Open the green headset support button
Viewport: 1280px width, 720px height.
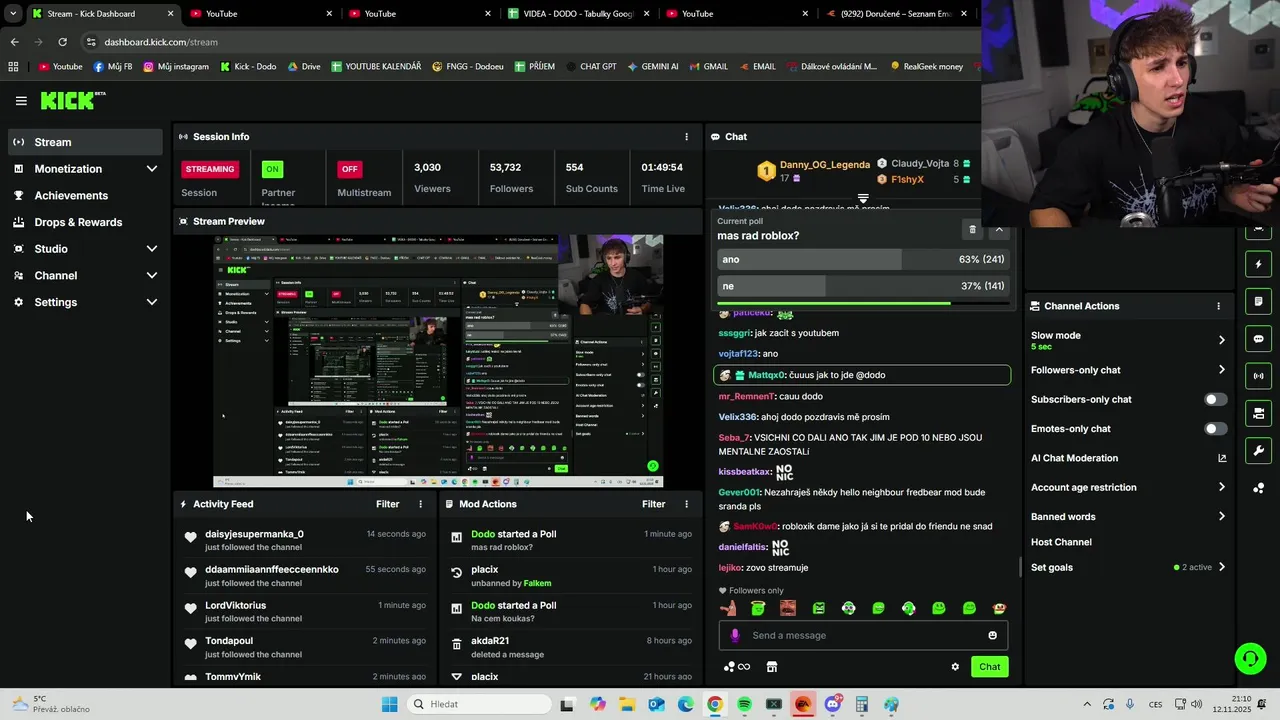coord(1250,658)
